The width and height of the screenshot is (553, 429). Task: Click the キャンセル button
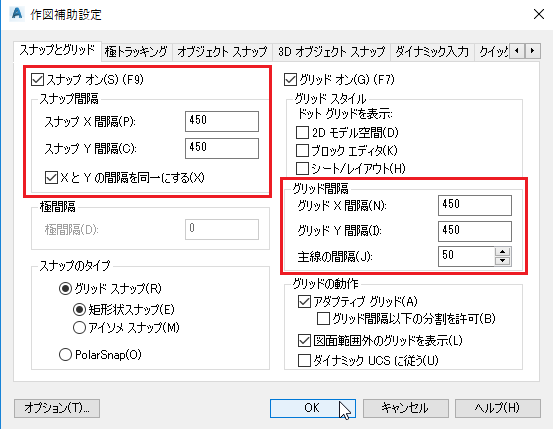(406, 408)
